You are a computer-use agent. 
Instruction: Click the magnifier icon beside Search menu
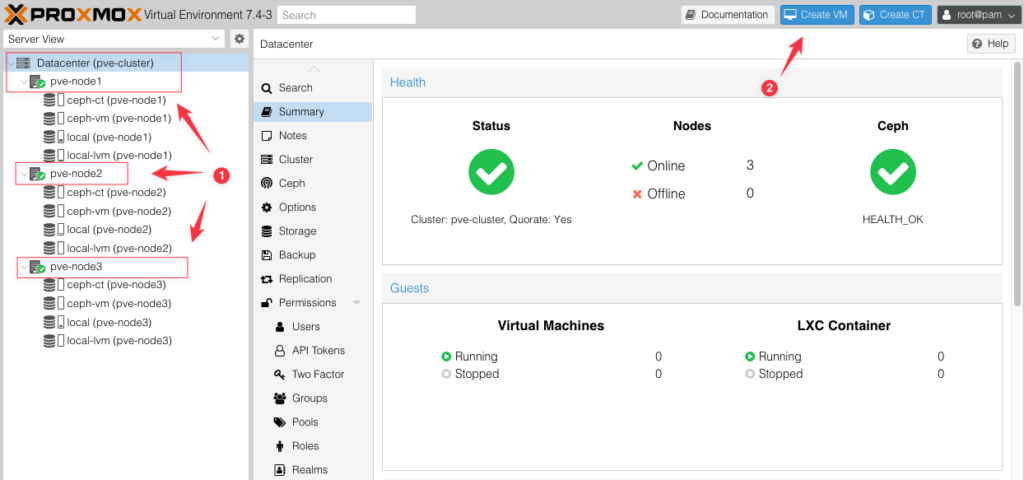(x=266, y=88)
